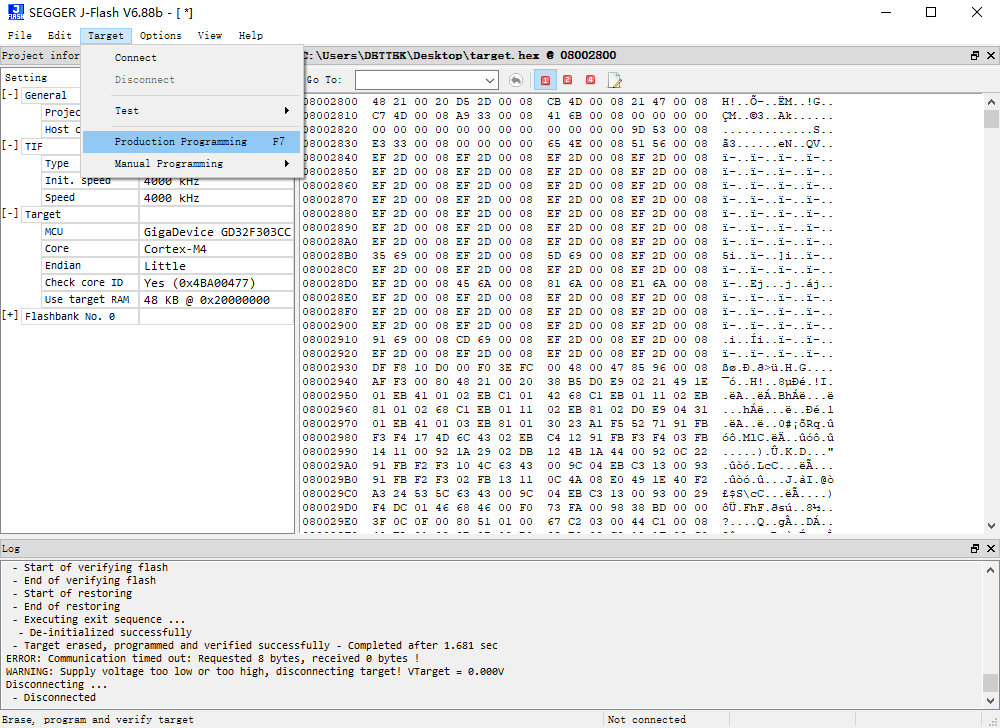The width and height of the screenshot is (1000, 728).
Task: Close the target.hex data window
Action: (x=990, y=55)
